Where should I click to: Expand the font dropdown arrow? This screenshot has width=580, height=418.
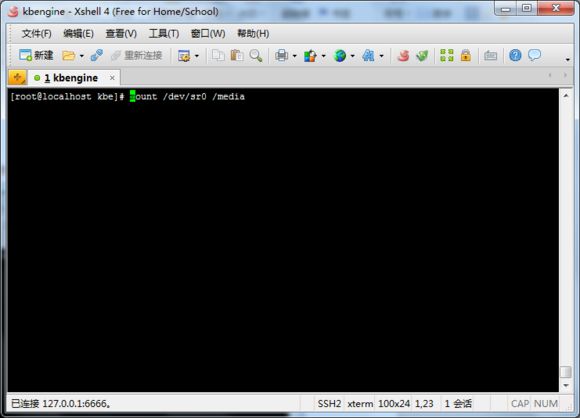point(381,56)
